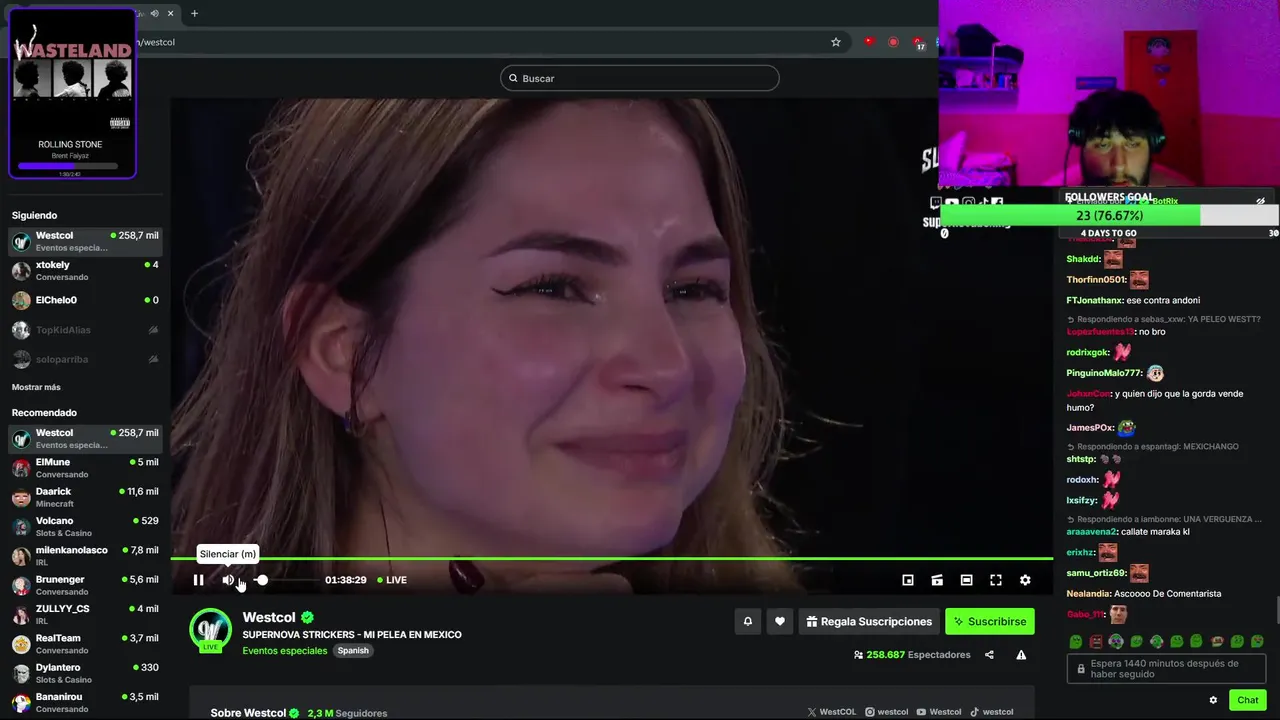Image resolution: width=1280 pixels, height=720 pixels.
Task: Mute the stream with the speaker icon
Action: pos(228,580)
